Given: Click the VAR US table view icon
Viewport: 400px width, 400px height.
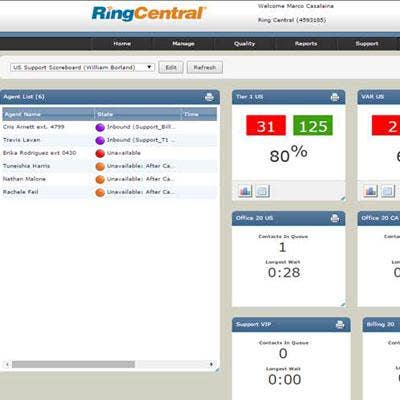Looking at the screenshot, I should point(388,191).
